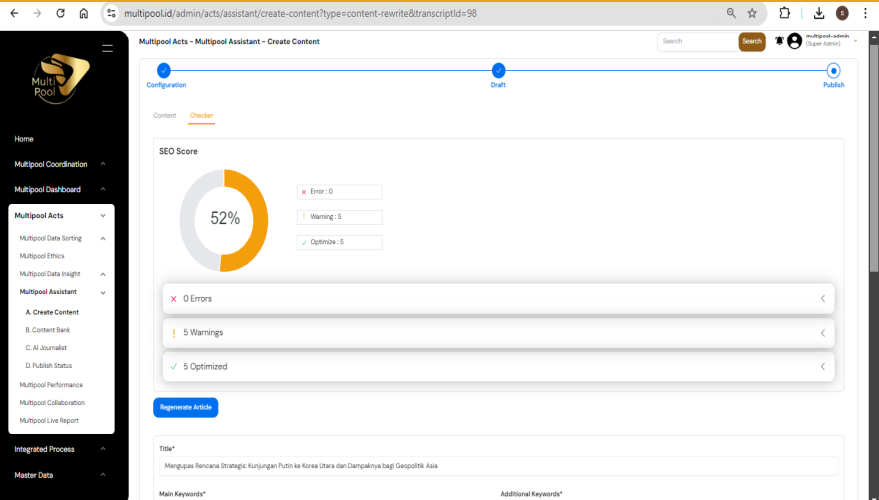The height and width of the screenshot is (500, 879).
Task: Go to Publish step circle
Action: [x=834, y=71]
